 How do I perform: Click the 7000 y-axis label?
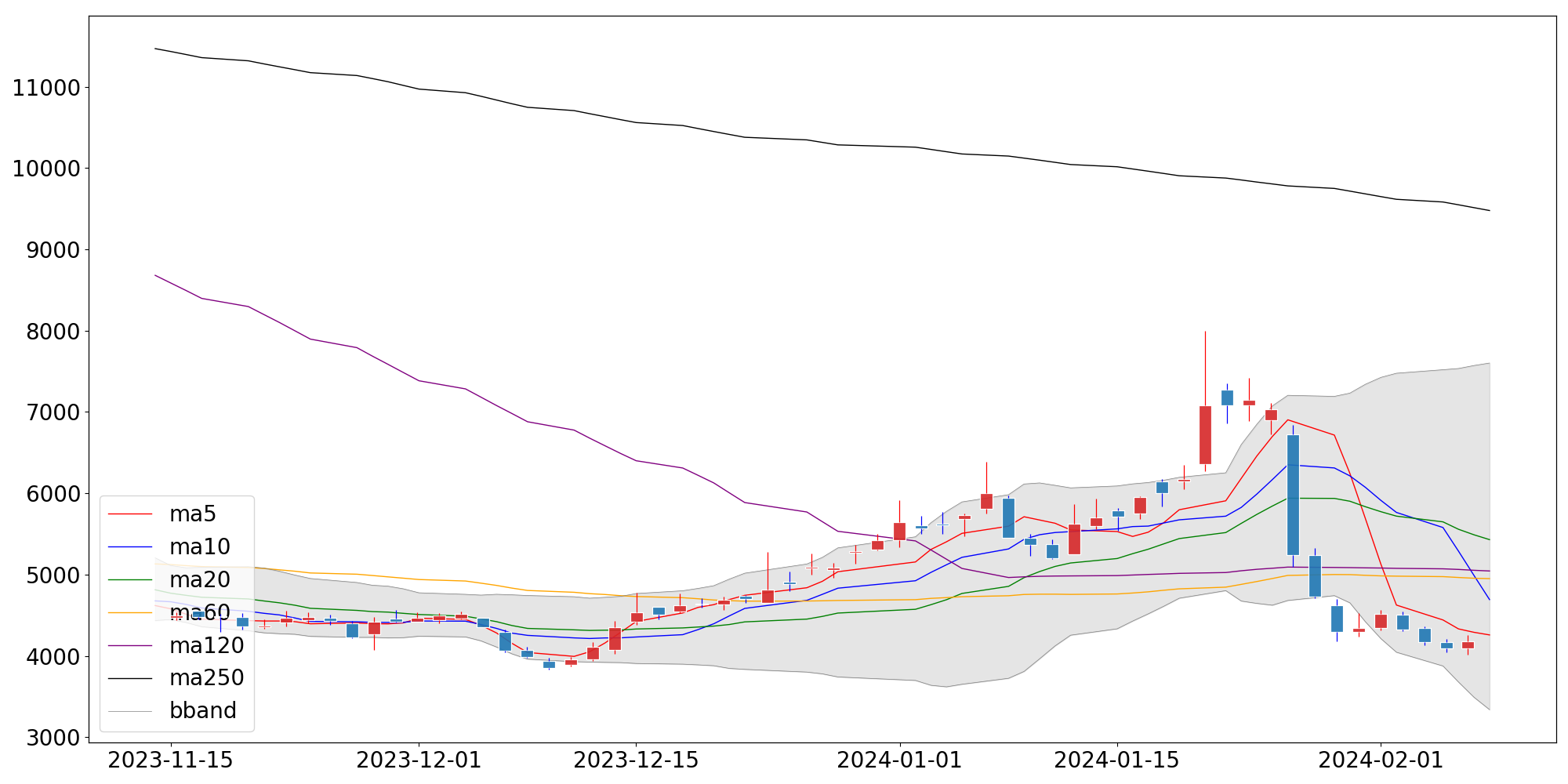point(53,412)
